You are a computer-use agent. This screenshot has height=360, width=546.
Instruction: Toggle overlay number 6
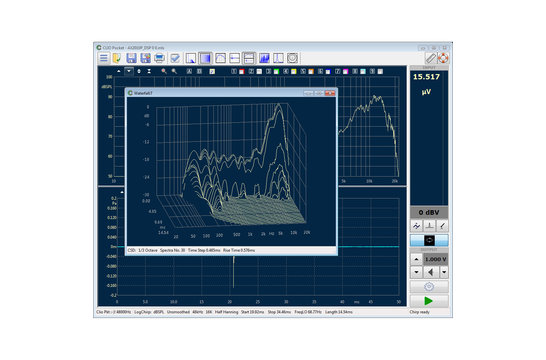click(x=320, y=71)
